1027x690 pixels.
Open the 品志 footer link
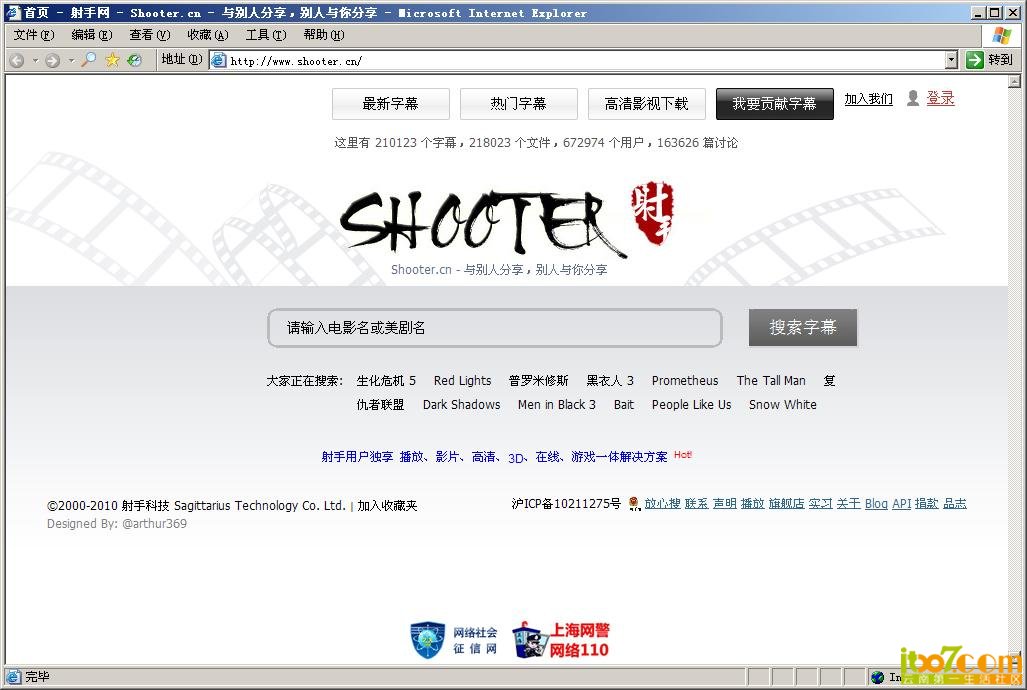pos(954,503)
